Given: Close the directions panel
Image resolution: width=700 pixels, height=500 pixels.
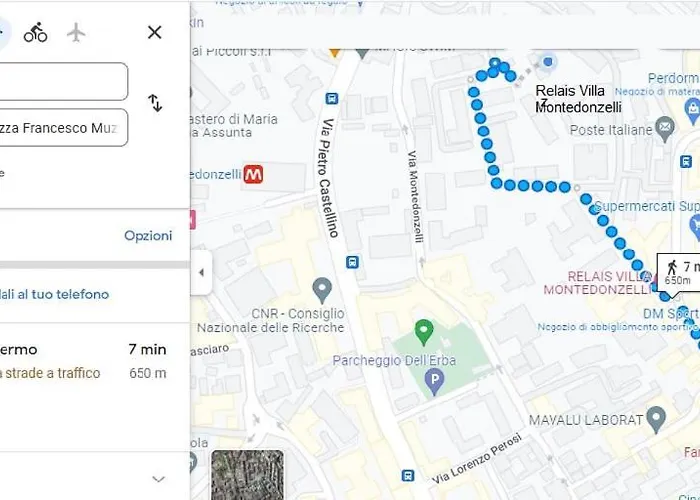Looking at the screenshot, I should point(154,32).
